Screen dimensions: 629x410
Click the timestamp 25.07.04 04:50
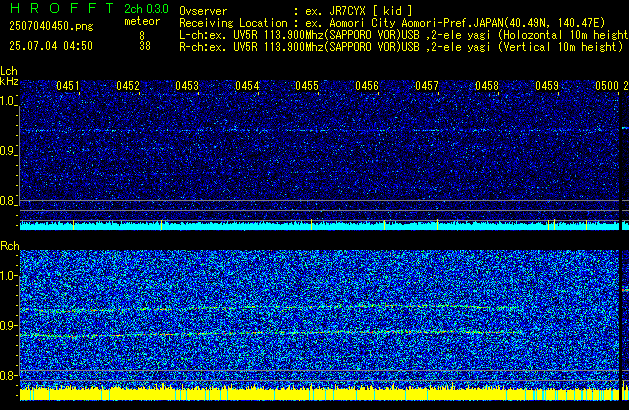pos(51,46)
